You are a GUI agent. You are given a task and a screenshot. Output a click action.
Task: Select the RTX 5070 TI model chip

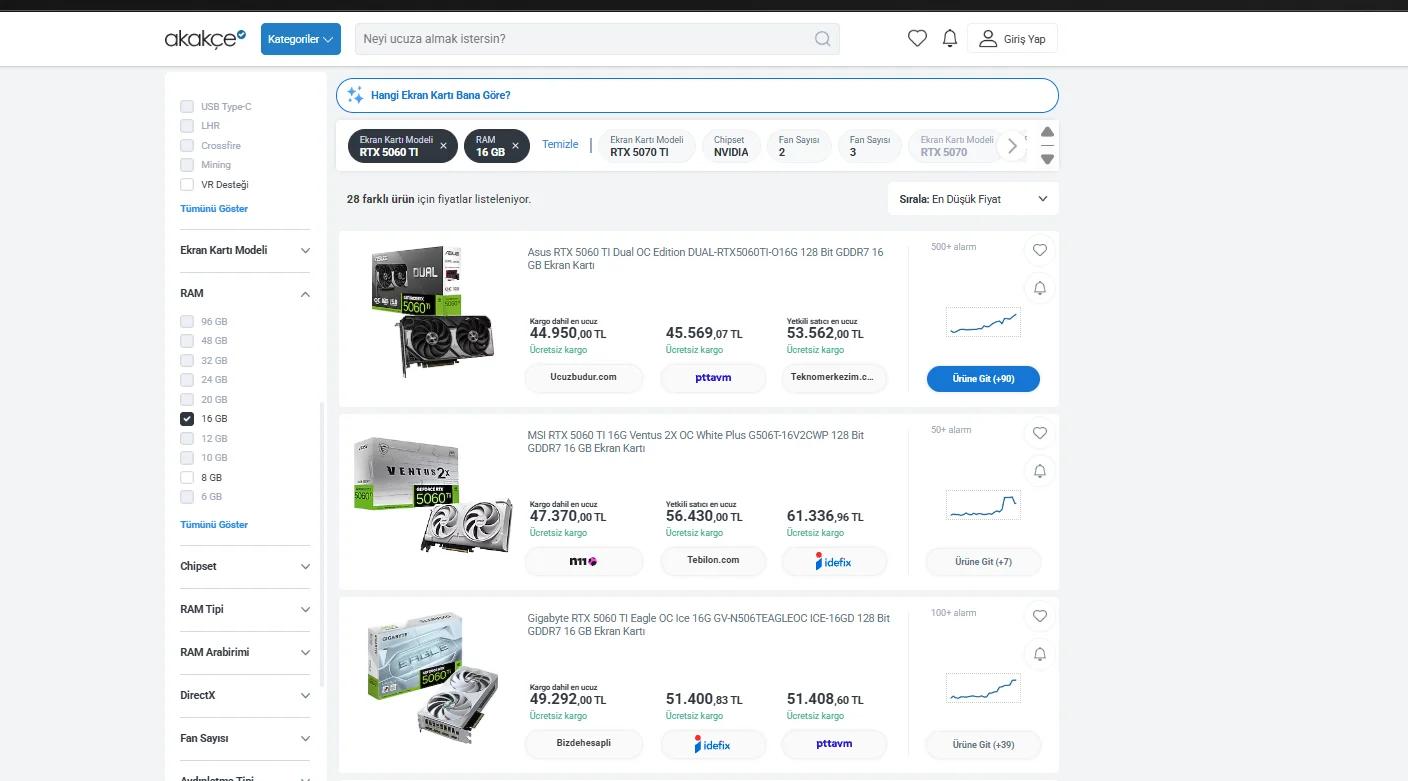coord(647,146)
